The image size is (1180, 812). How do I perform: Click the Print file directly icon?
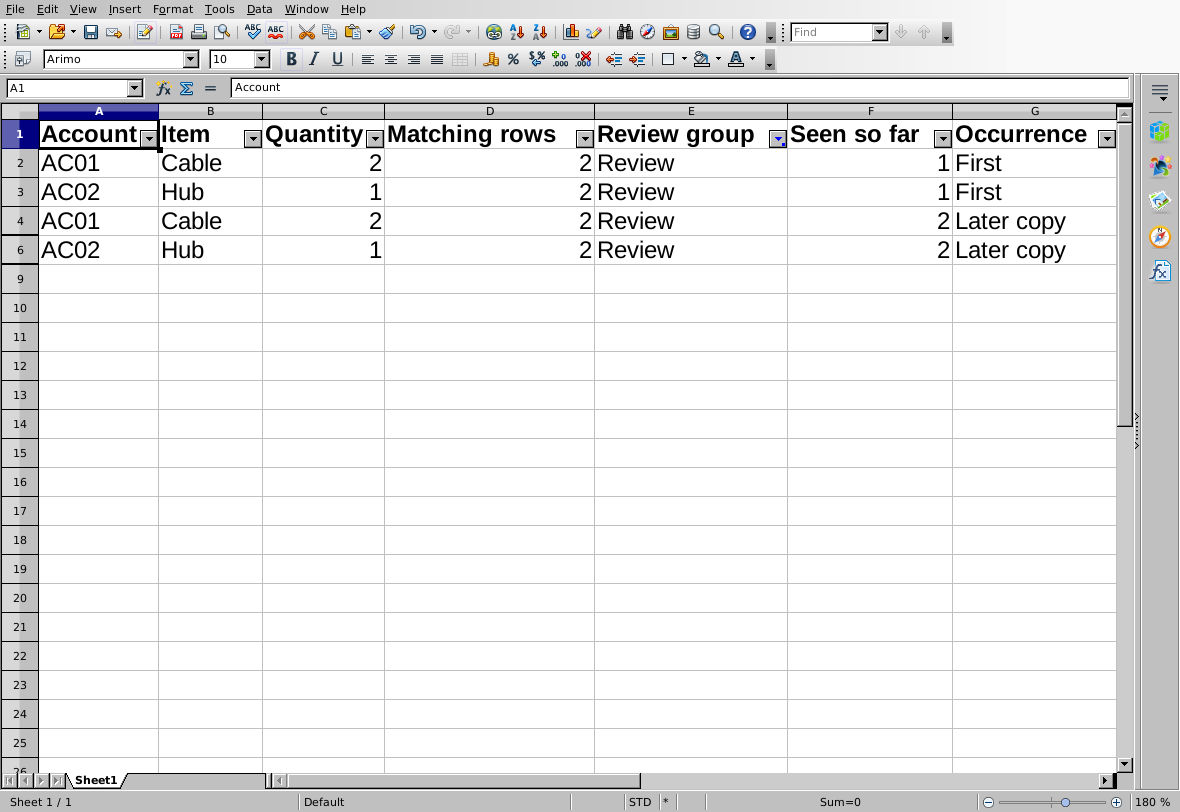(x=199, y=32)
